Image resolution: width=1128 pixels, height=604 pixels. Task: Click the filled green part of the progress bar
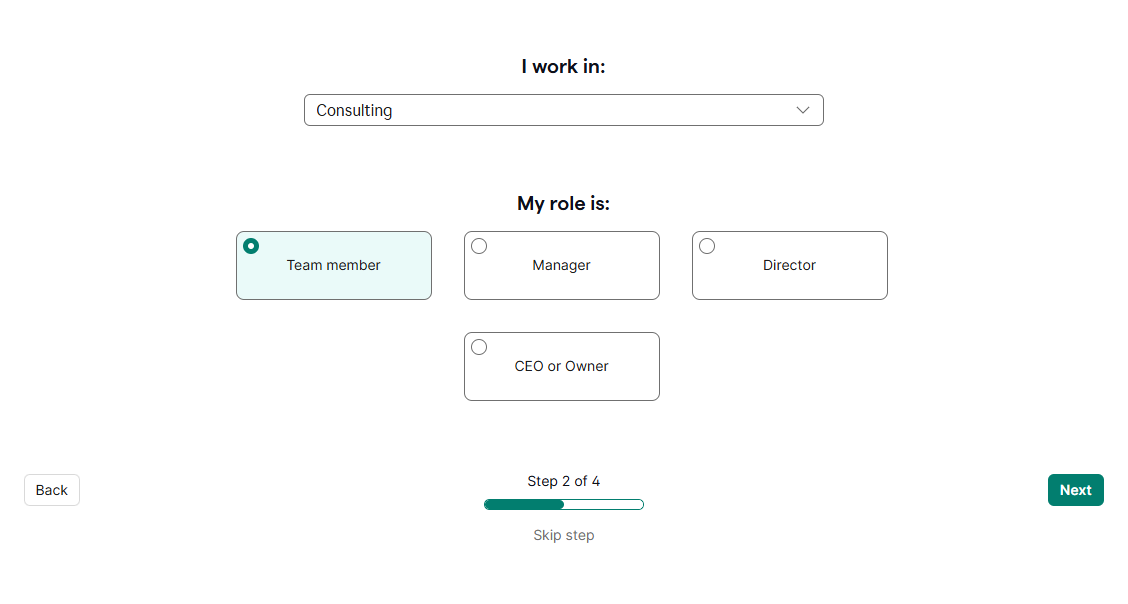click(524, 504)
